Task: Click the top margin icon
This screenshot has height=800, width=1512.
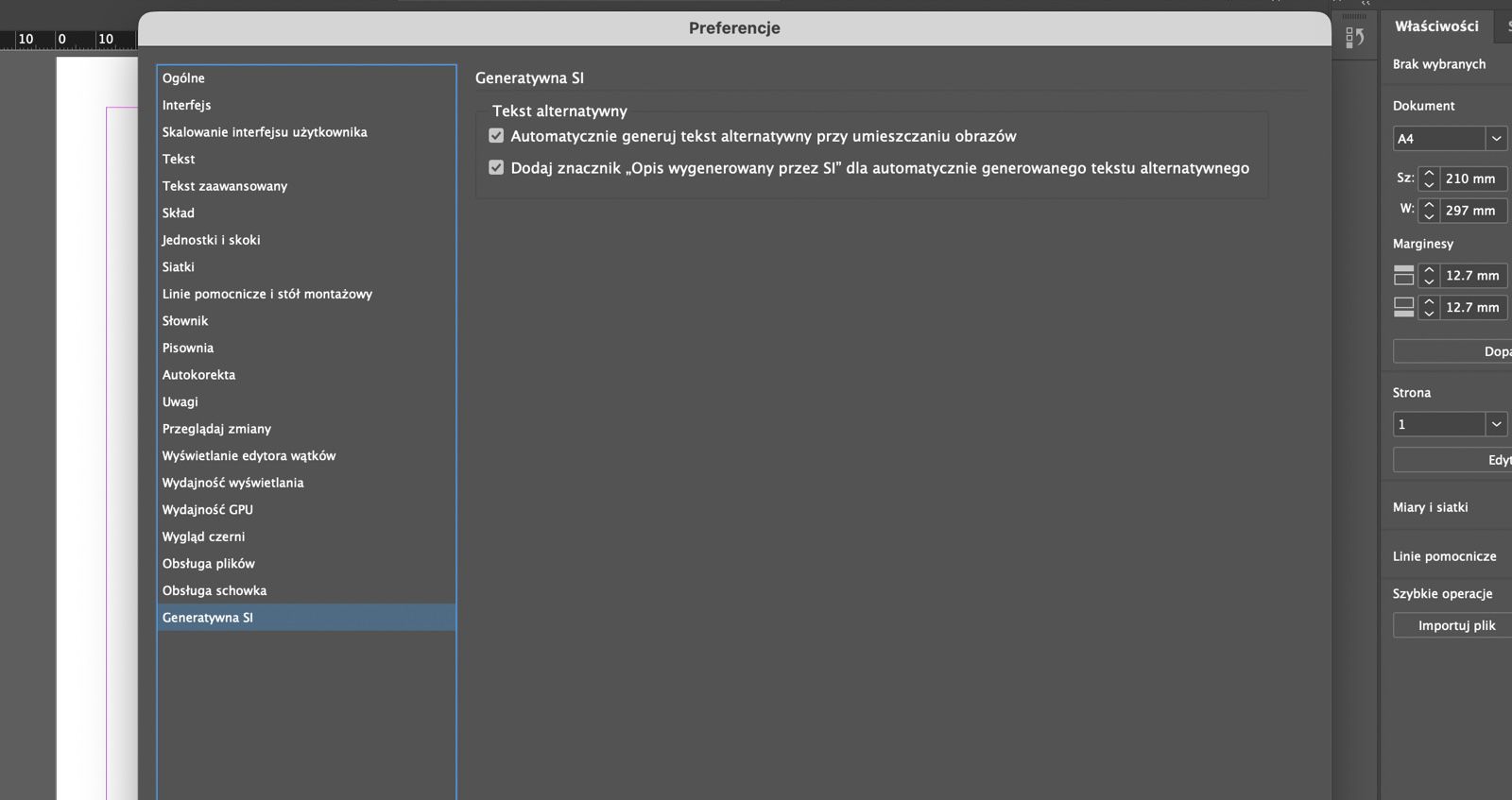Action: click(x=1404, y=275)
